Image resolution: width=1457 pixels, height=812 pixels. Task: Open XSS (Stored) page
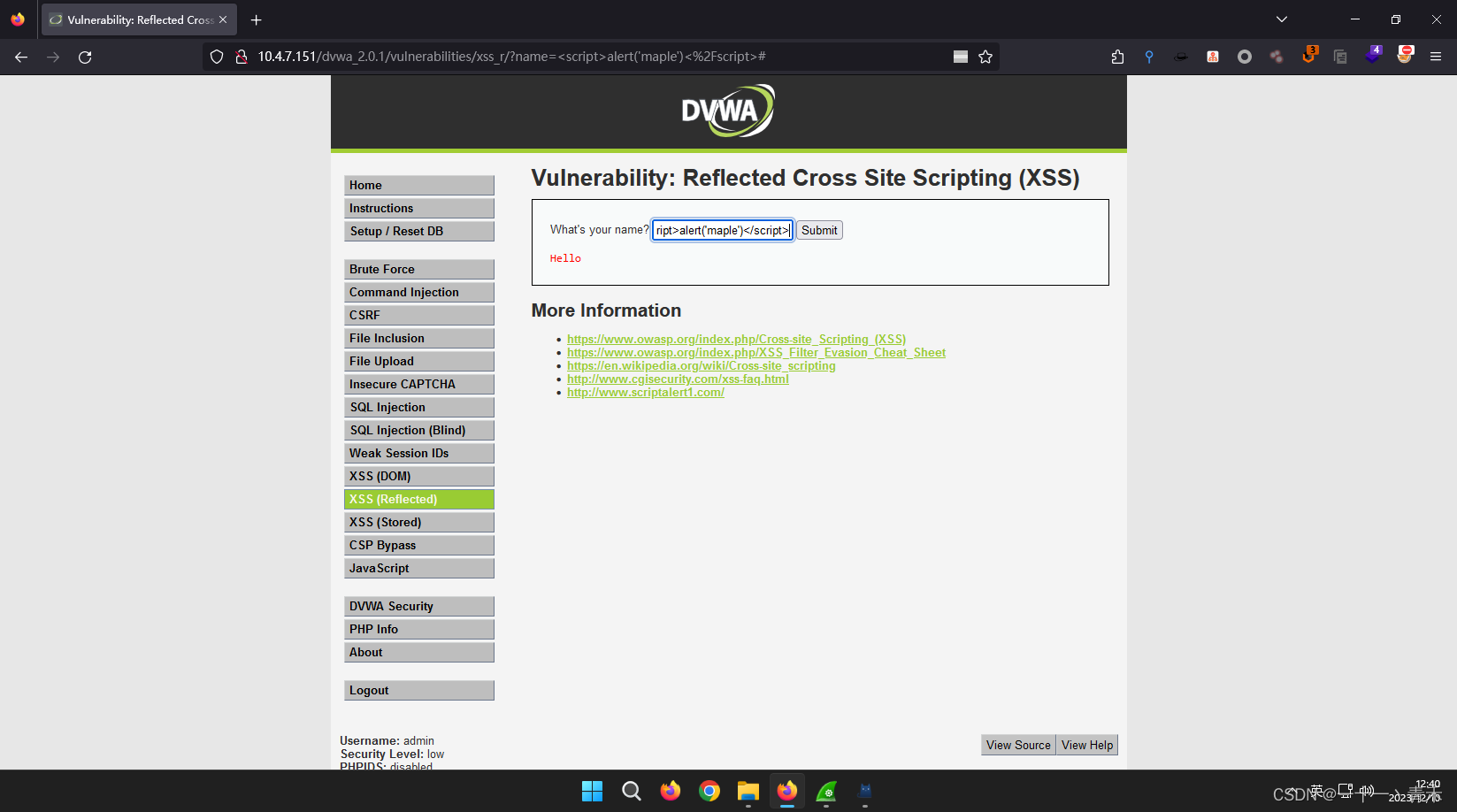[x=419, y=522]
